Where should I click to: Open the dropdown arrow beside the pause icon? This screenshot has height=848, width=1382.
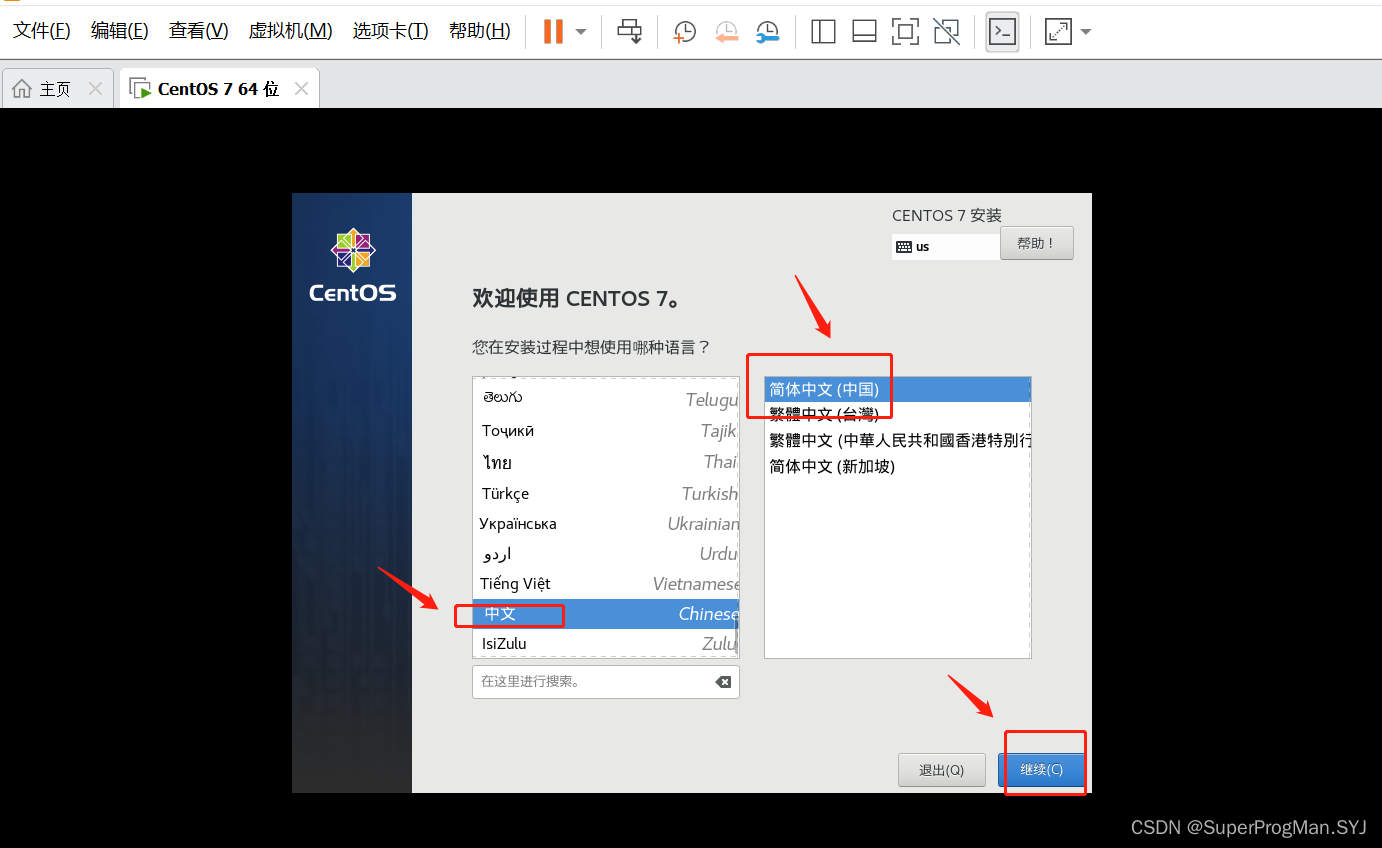(x=581, y=32)
